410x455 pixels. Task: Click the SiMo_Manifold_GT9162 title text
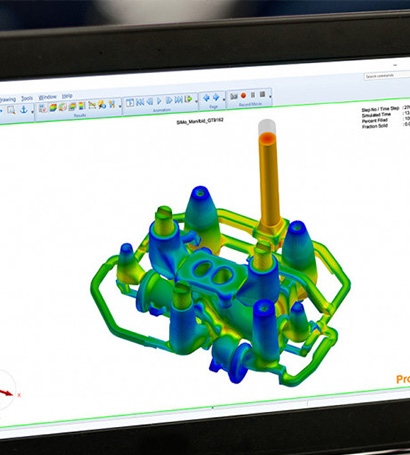(200, 121)
